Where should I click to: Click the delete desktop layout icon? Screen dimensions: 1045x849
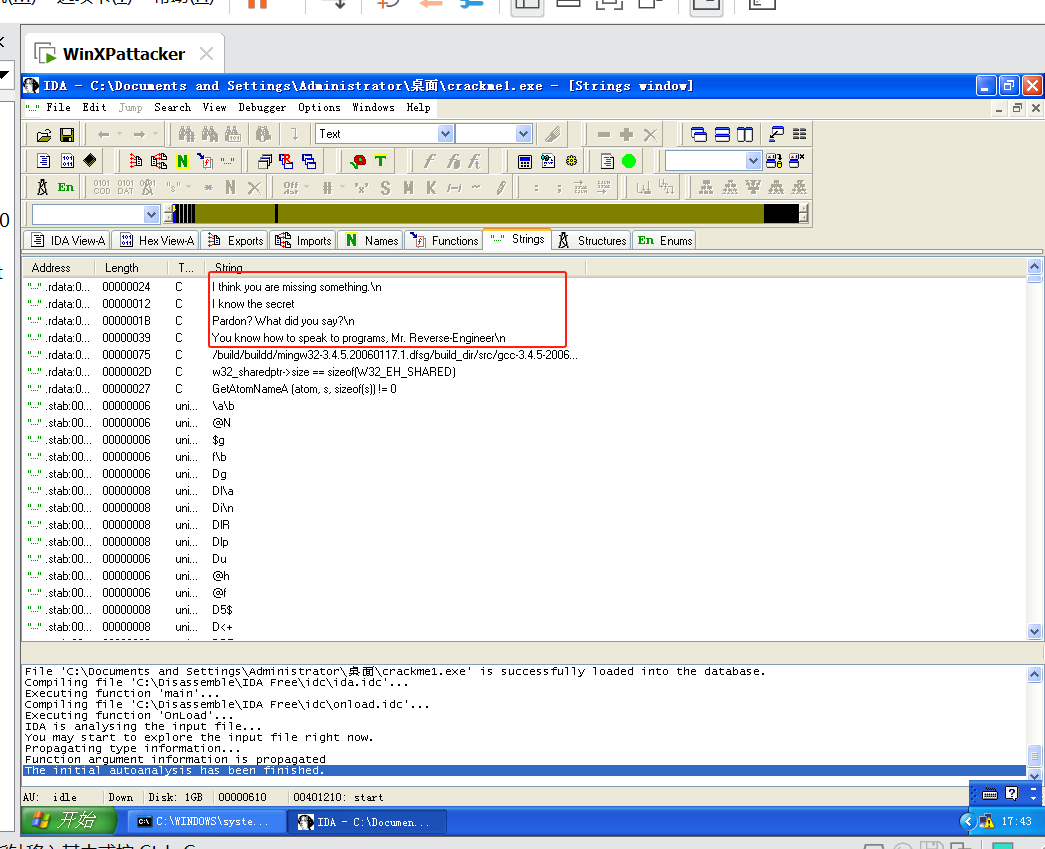tap(796, 161)
